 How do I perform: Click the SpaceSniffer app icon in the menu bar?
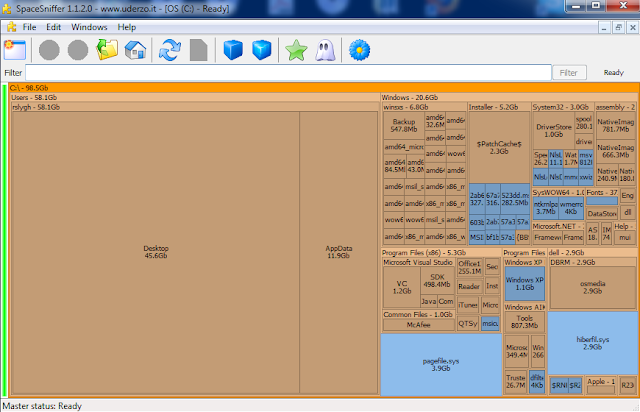point(11,27)
